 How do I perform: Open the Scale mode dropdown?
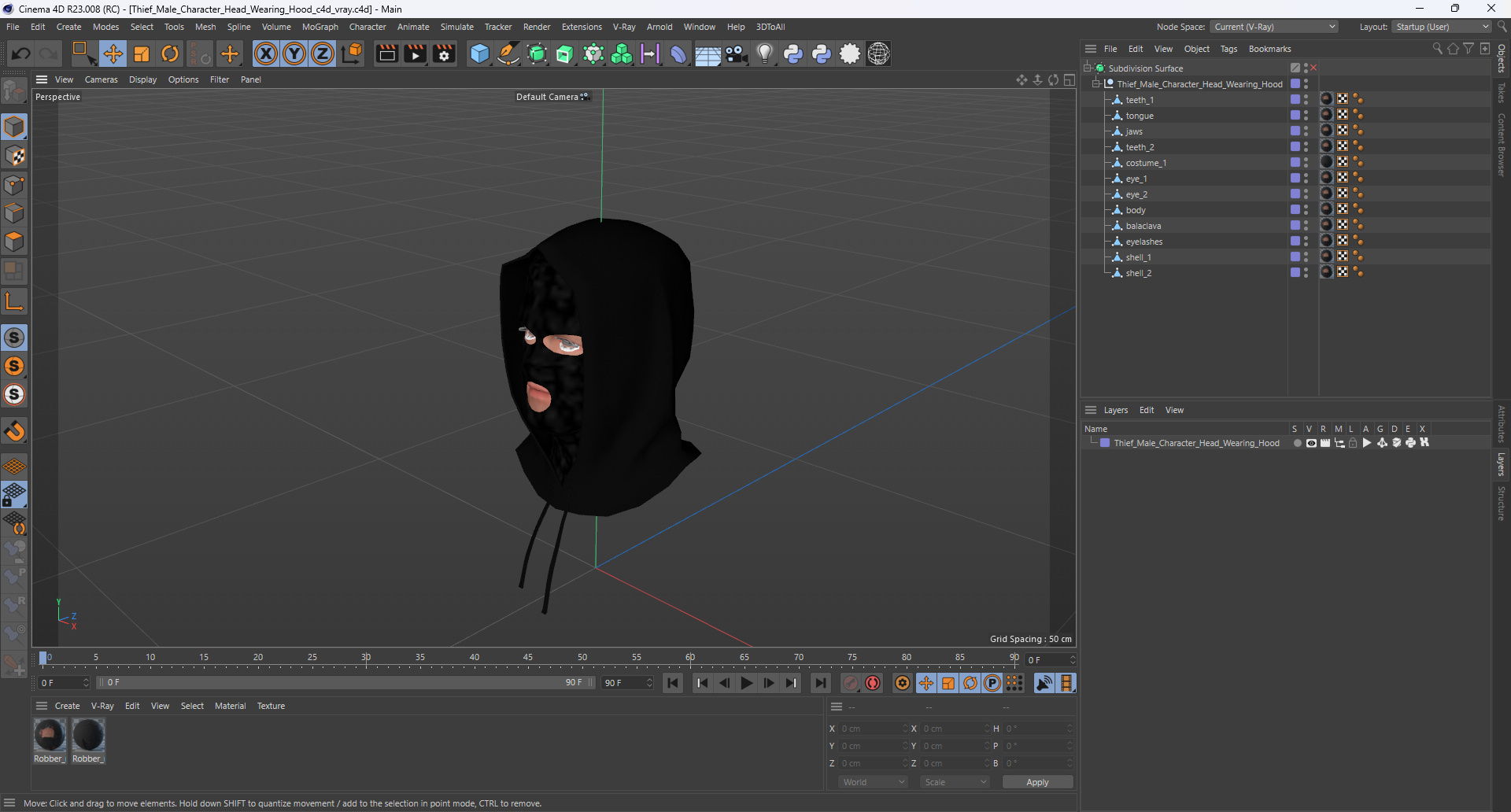(x=955, y=782)
